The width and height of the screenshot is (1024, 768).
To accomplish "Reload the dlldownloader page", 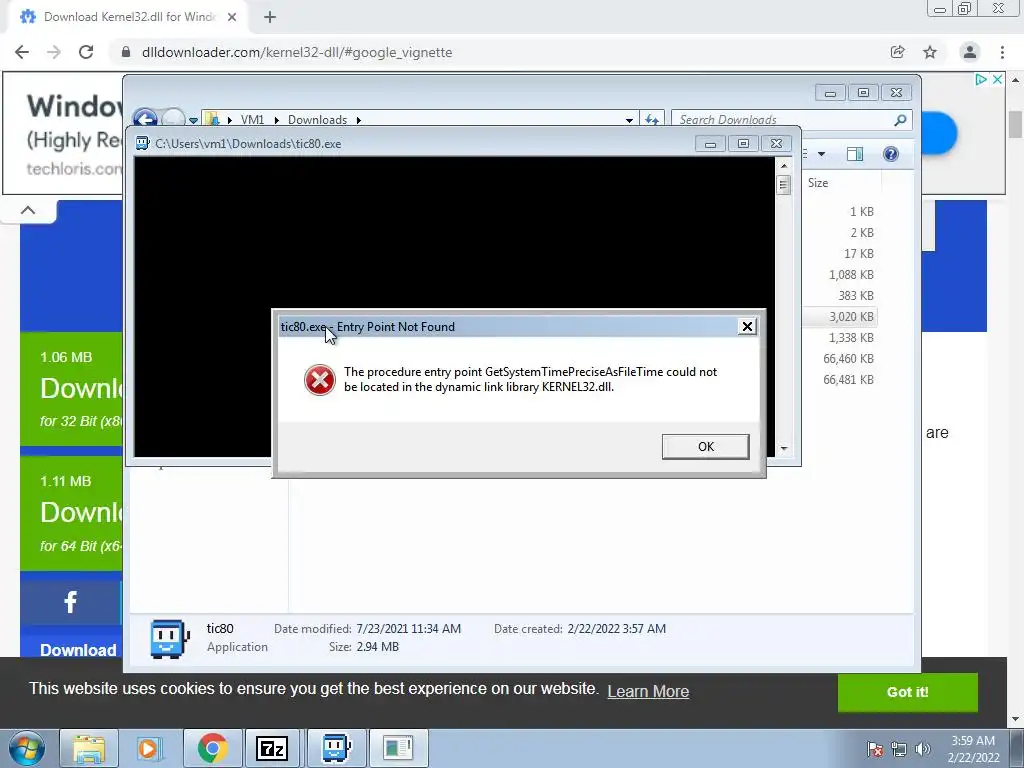I will (86, 52).
